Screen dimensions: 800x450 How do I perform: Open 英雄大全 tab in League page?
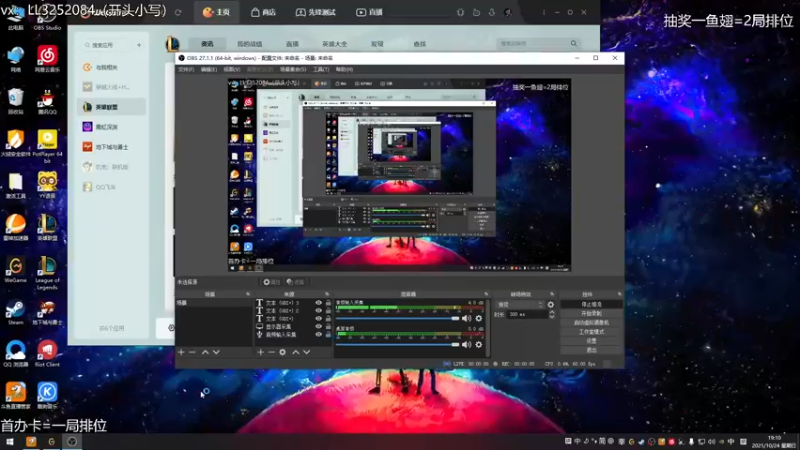click(x=335, y=44)
